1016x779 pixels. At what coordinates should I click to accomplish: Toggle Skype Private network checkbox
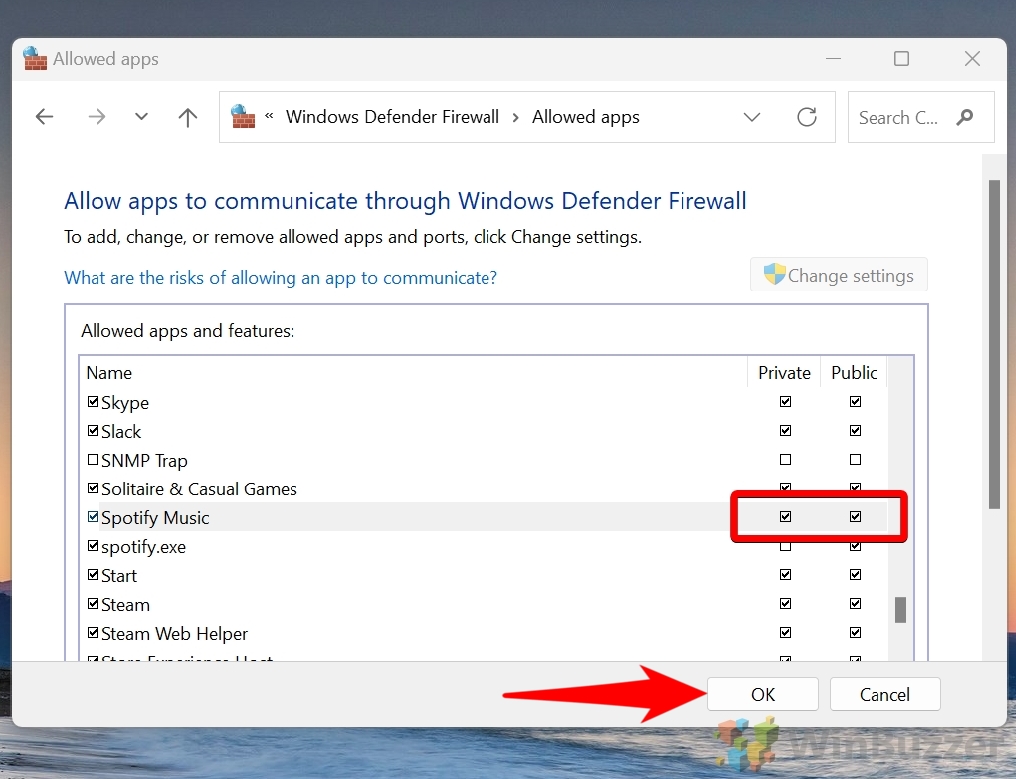pos(785,402)
